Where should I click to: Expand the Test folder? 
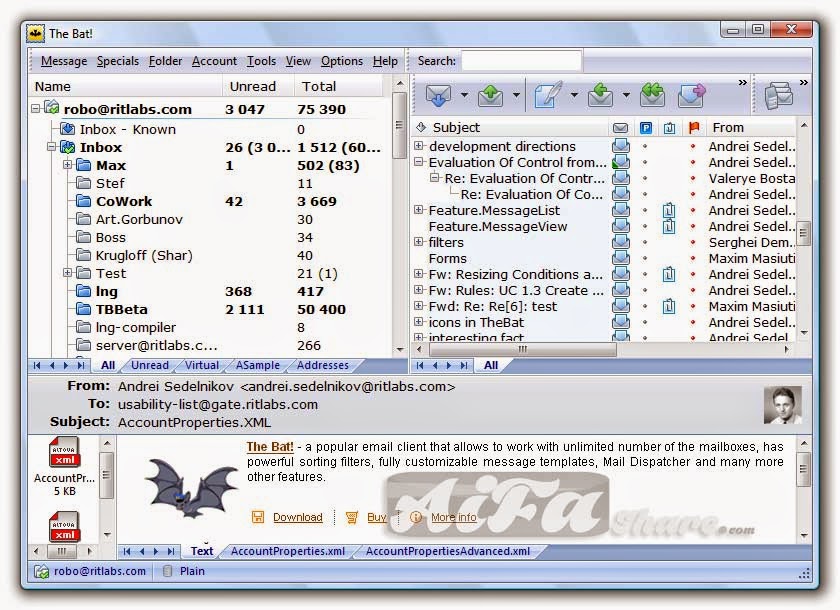(68, 273)
